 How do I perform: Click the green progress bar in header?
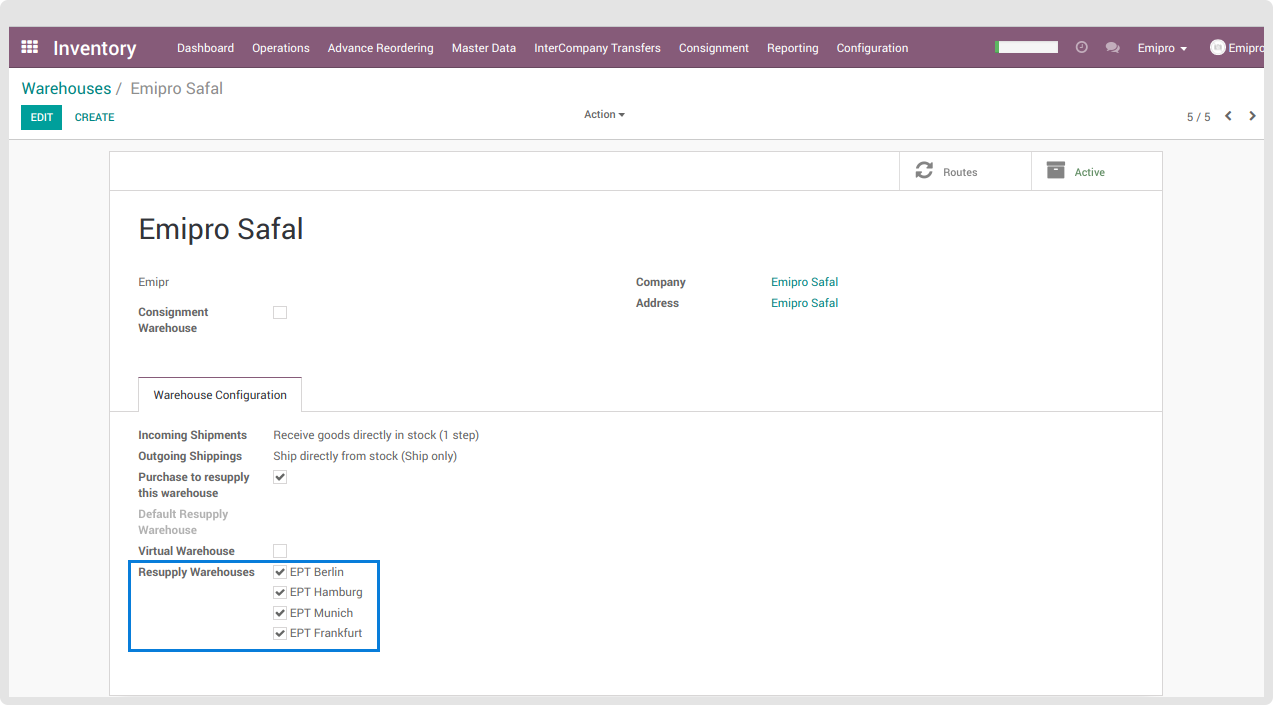click(x=1027, y=47)
